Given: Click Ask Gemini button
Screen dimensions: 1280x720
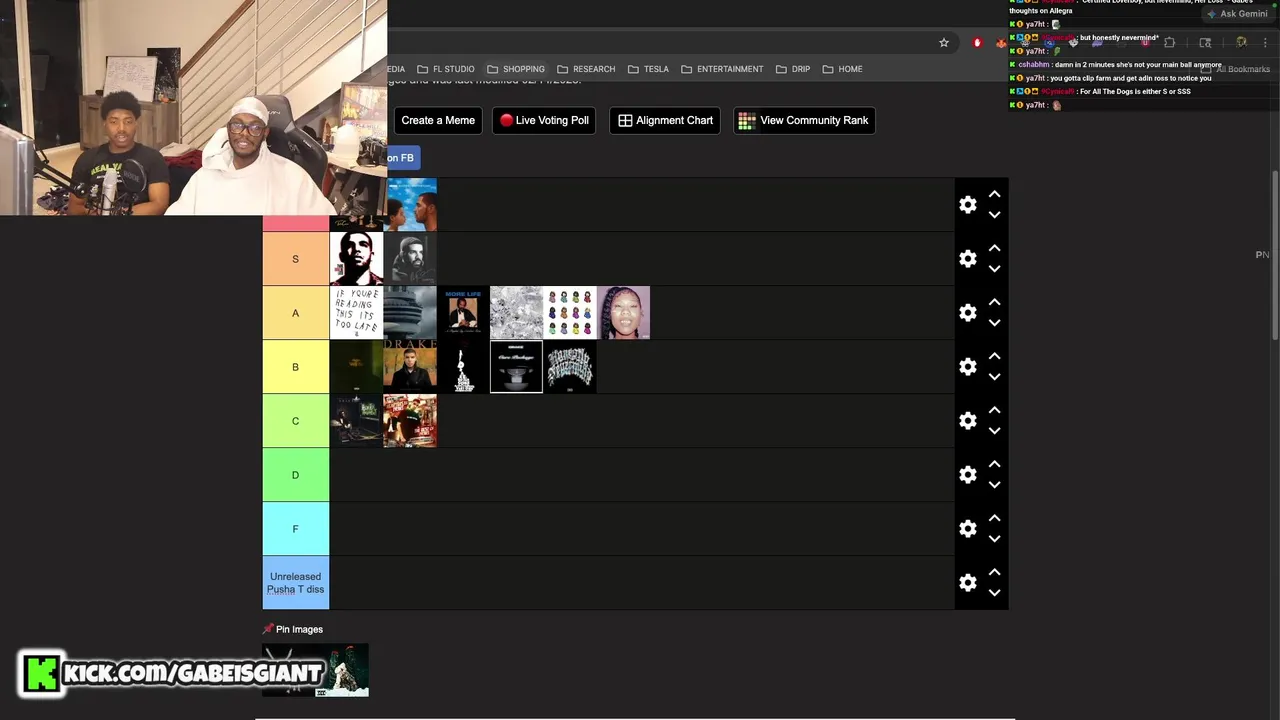Looking at the screenshot, I should pyautogui.click(x=1237, y=14).
